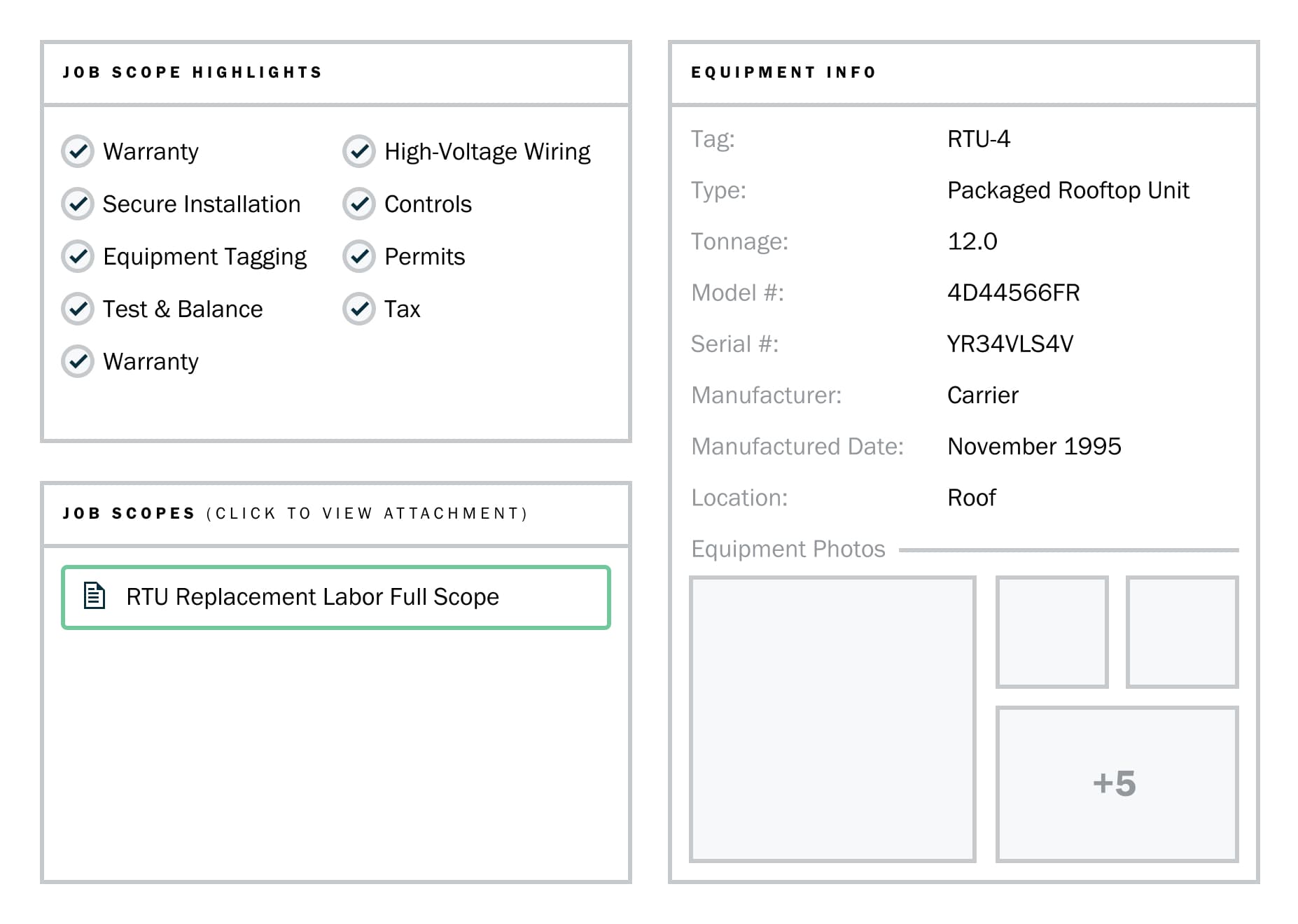Open the large main equipment photo

point(832,719)
